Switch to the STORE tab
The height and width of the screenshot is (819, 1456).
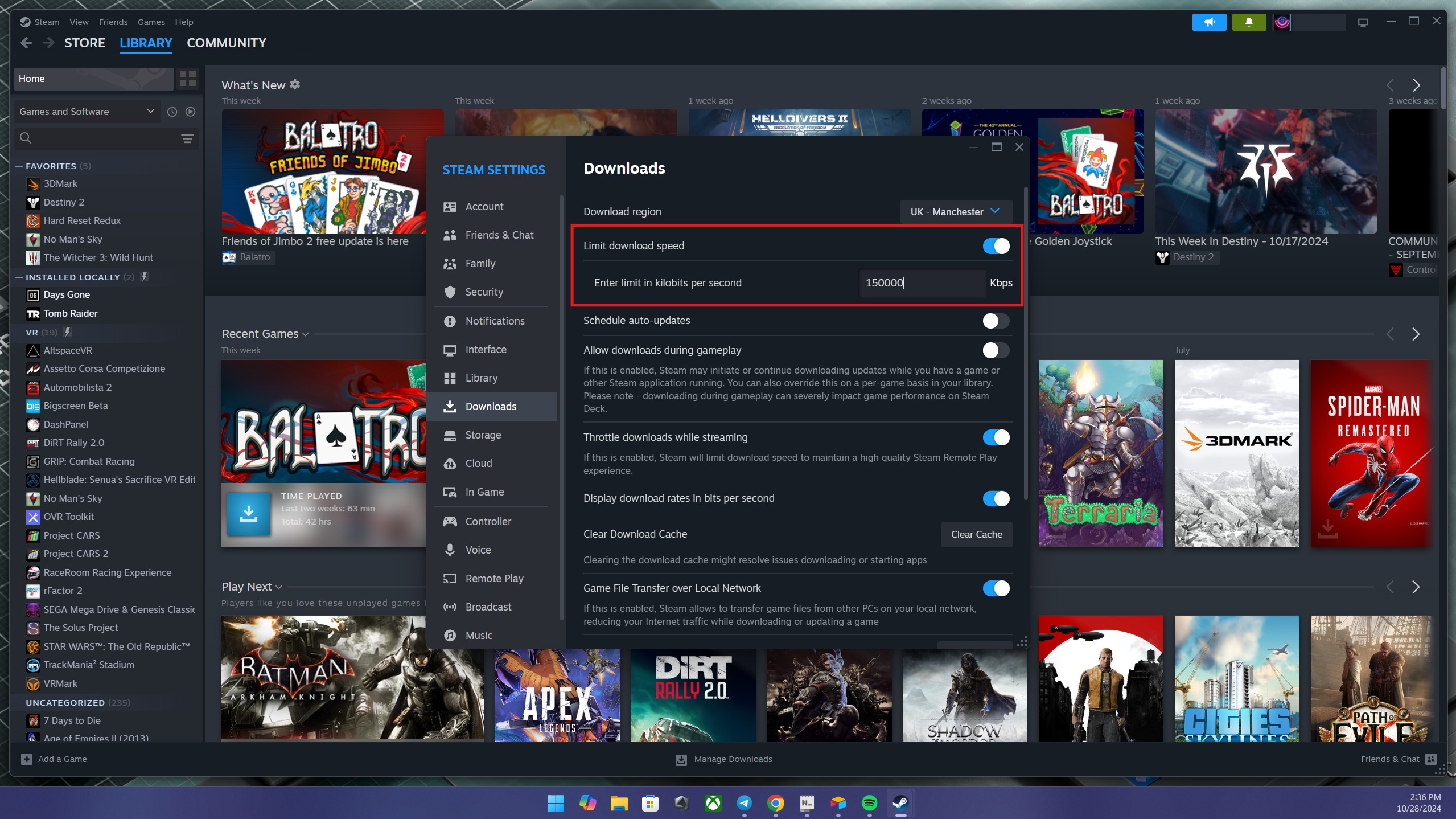tap(85, 43)
